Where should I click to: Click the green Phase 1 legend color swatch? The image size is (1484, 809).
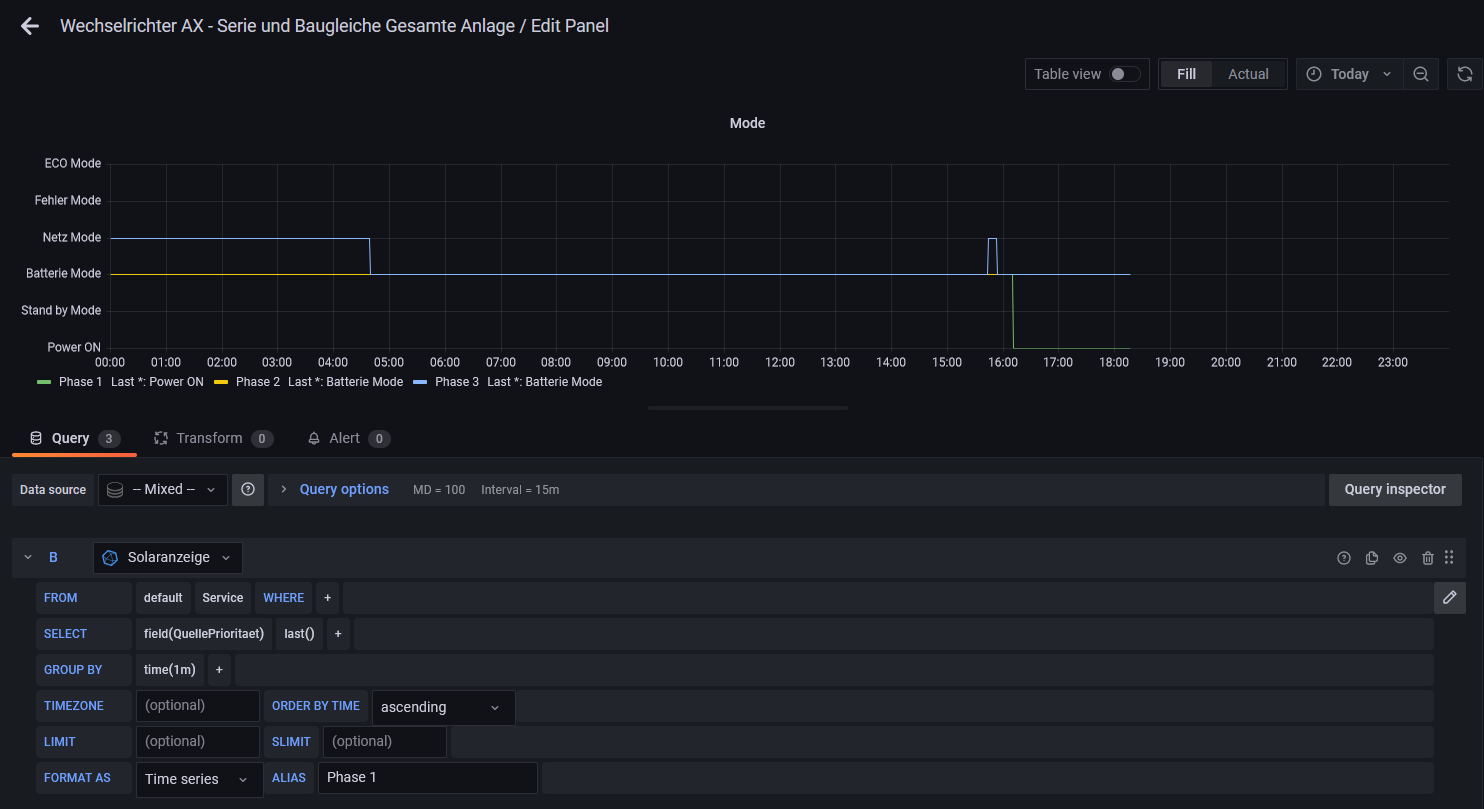pyautogui.click(x=43, y=382)
